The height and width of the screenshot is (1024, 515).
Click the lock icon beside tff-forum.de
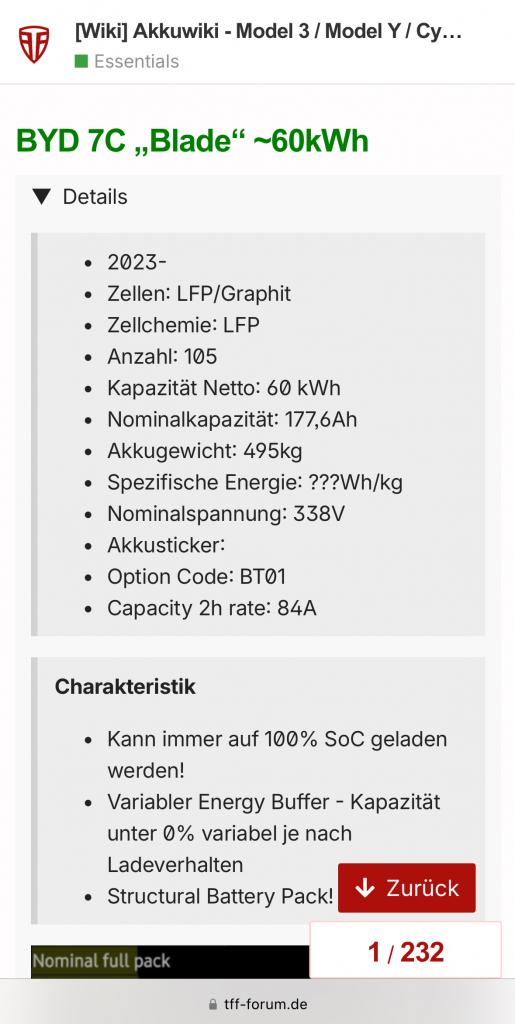coord(212,1004)
